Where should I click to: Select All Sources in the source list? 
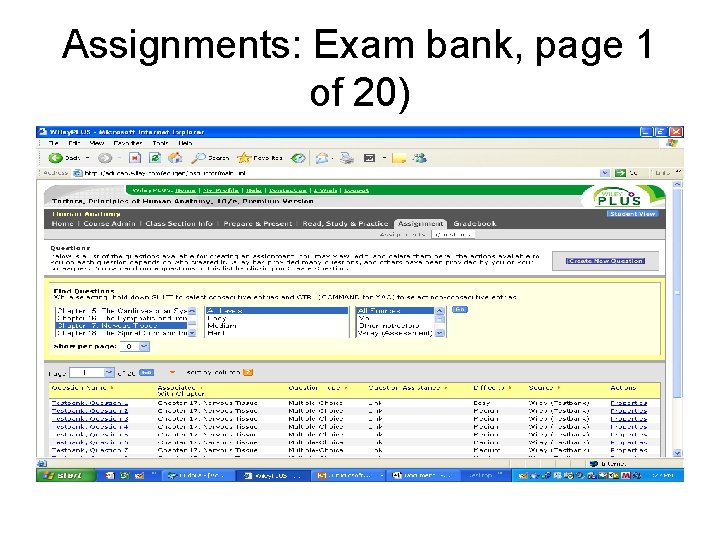[395, 311]
